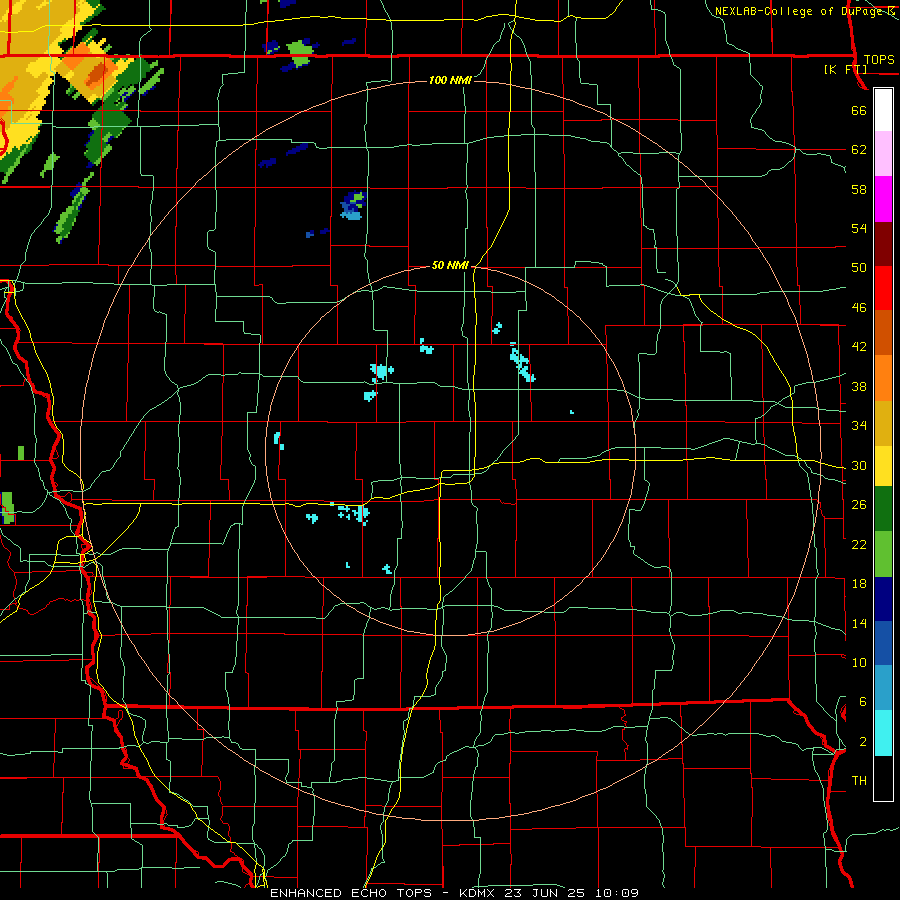
Task: Click the light blue 6 kft legend swatch
Action: [x=883, y=688]
